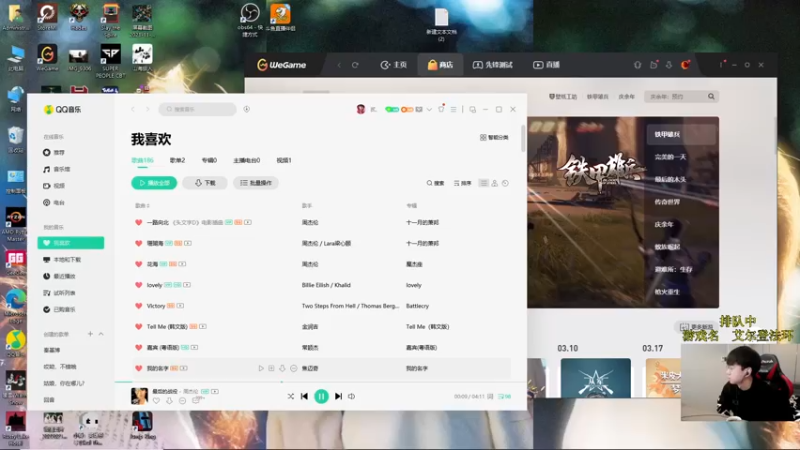
Task: Open the now-playing album cover thumbnail
Action: (x=139, y=396)
